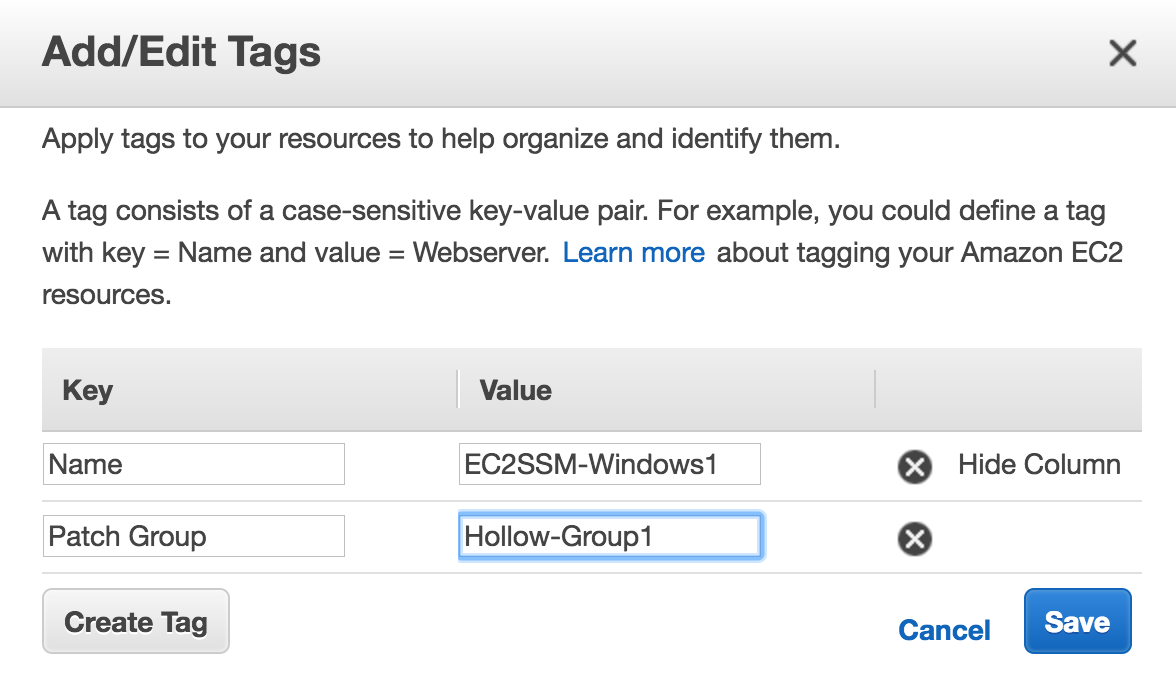
Task: Click the Value column header
Action: pyautogui.click(x=515, y=390)
